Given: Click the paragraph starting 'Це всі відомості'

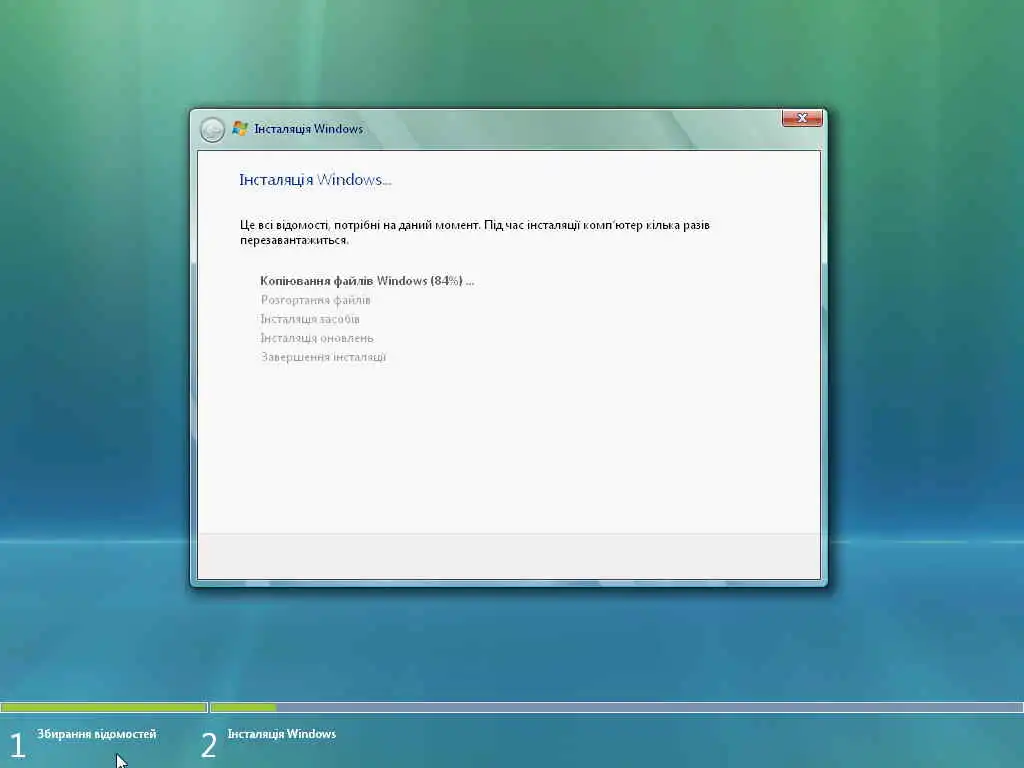Looking at the screenshot, I should coord(475,232).
